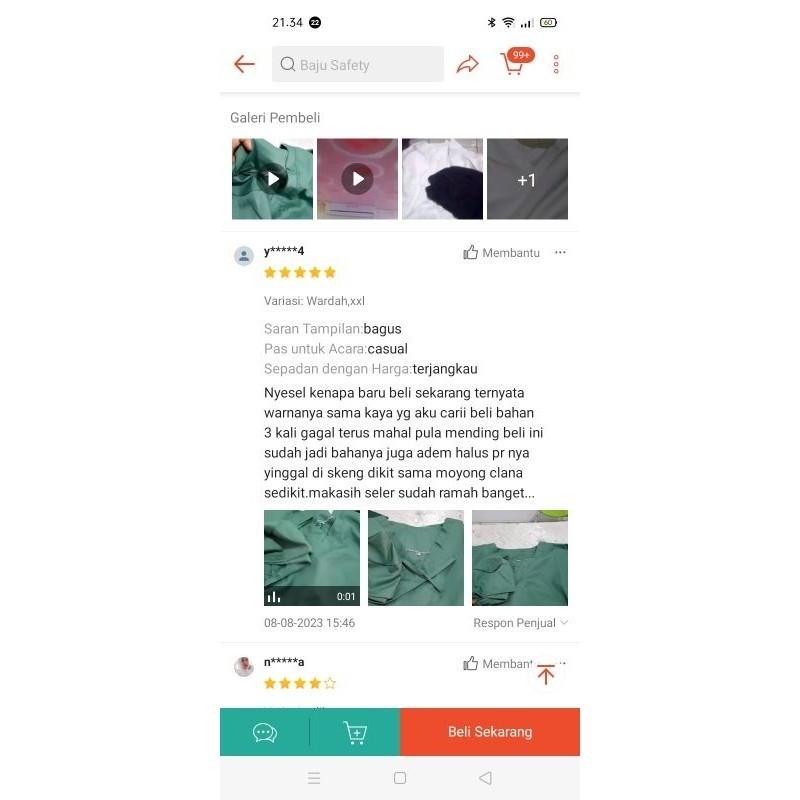Play the first green shirt gallery video
800x800 pixels.
pos(272,179)
